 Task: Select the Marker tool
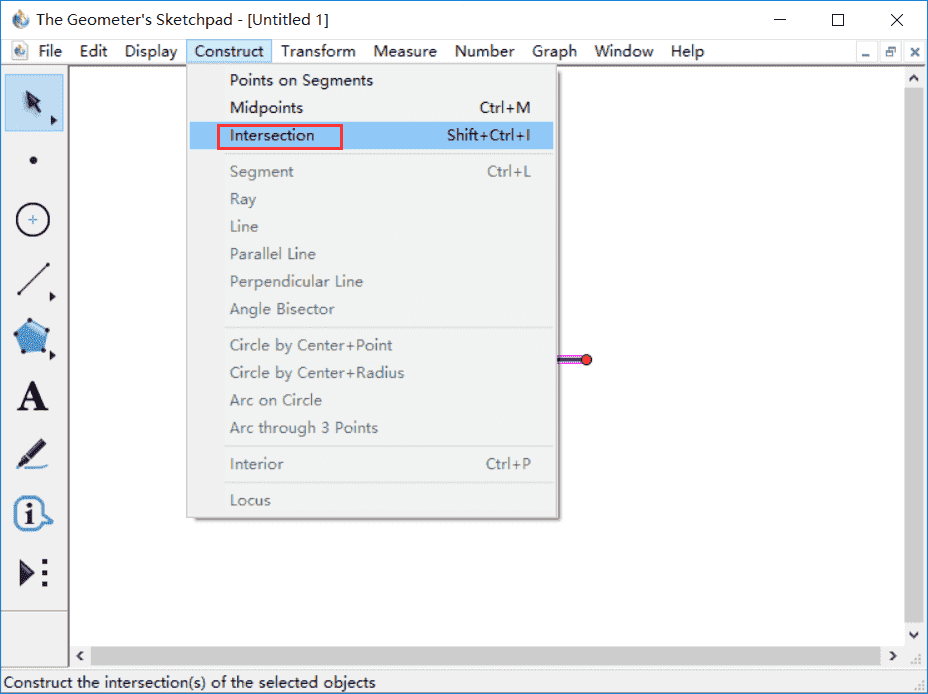32,454
